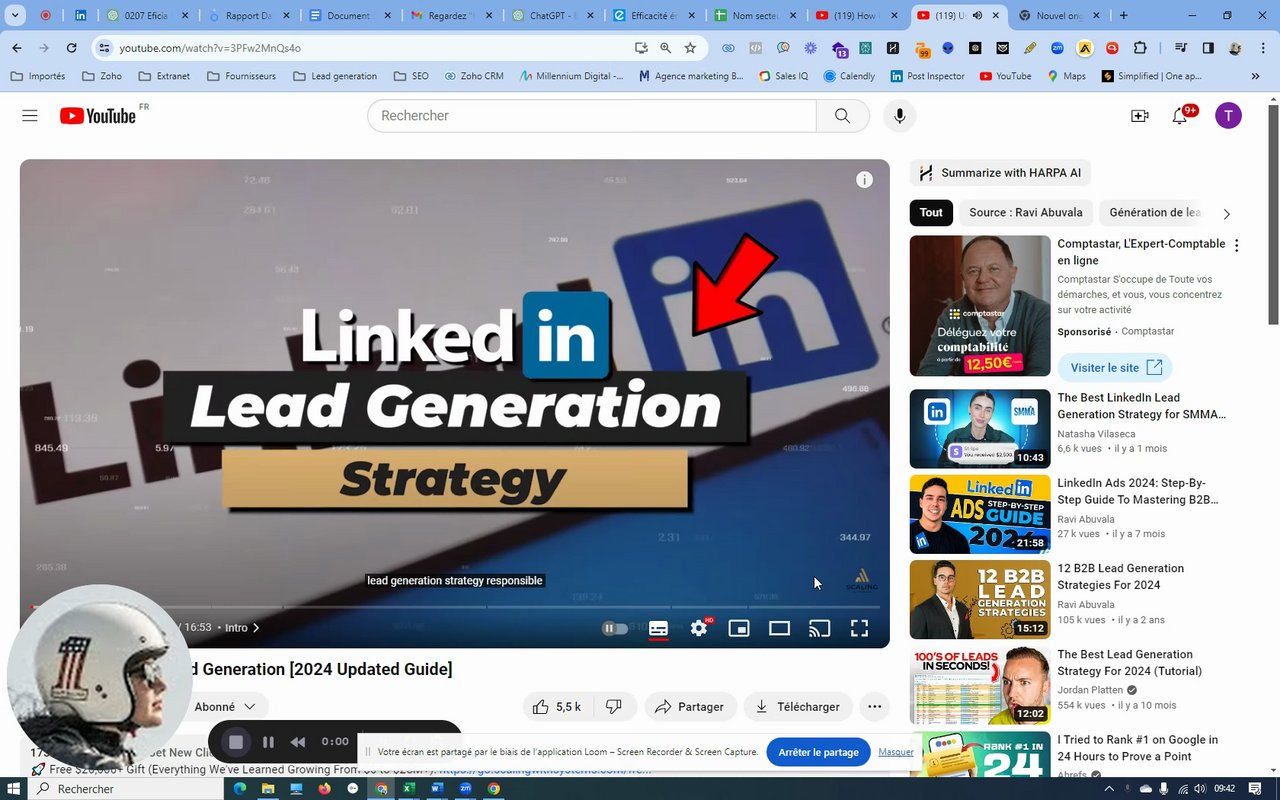Seek in the video progress bar
This screenshot has width=1280, height=800.
click(455, 607)
